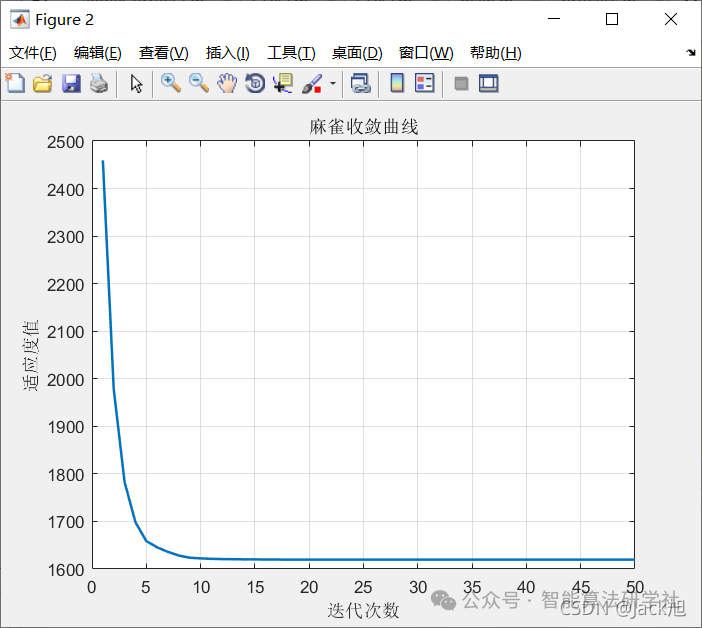Click the x-axis tick label 10

tap(201, 587)
